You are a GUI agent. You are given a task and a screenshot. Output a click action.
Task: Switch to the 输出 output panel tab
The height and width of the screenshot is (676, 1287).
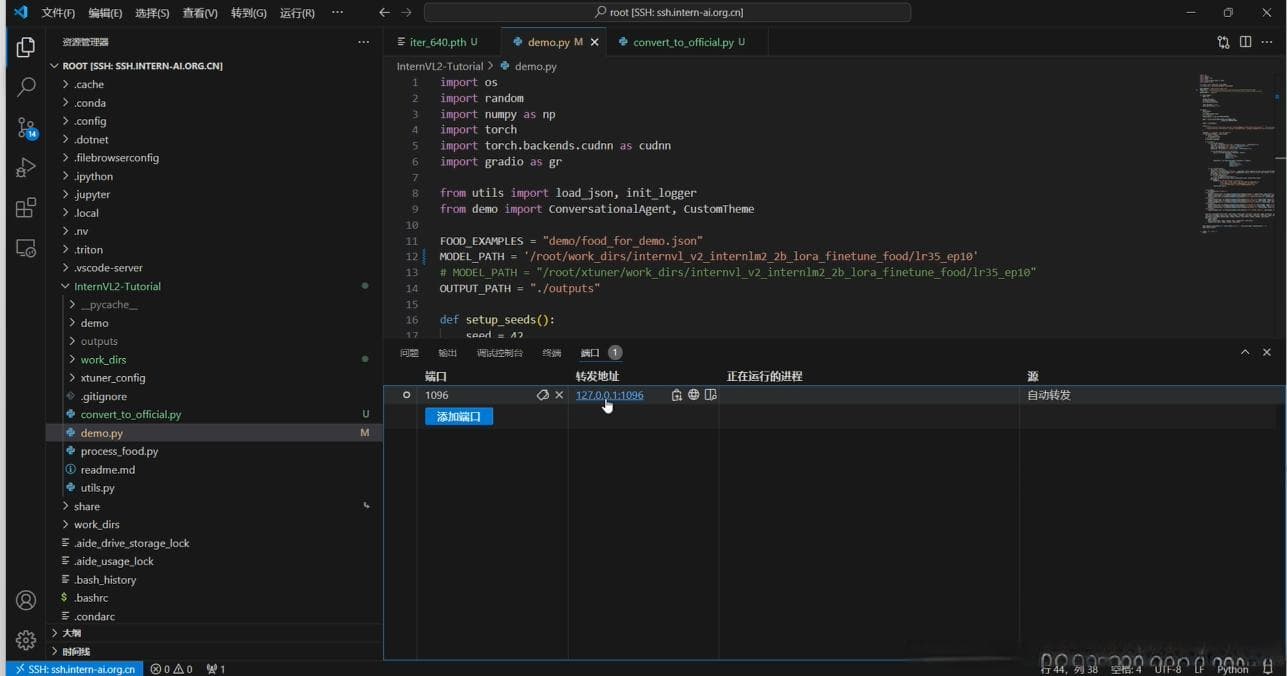[x=447, y=353]
